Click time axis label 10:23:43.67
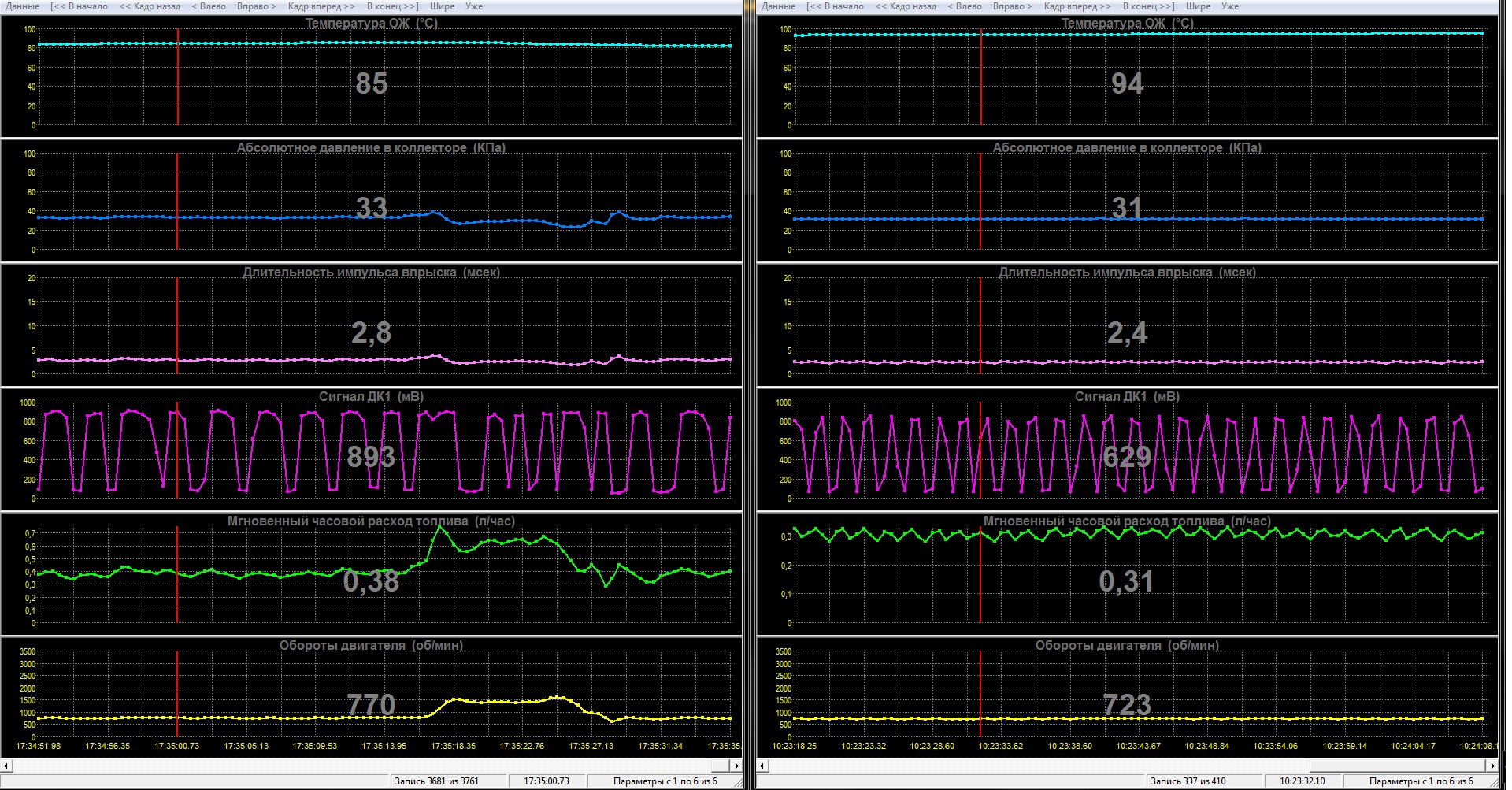 [x=1137, y=746]
